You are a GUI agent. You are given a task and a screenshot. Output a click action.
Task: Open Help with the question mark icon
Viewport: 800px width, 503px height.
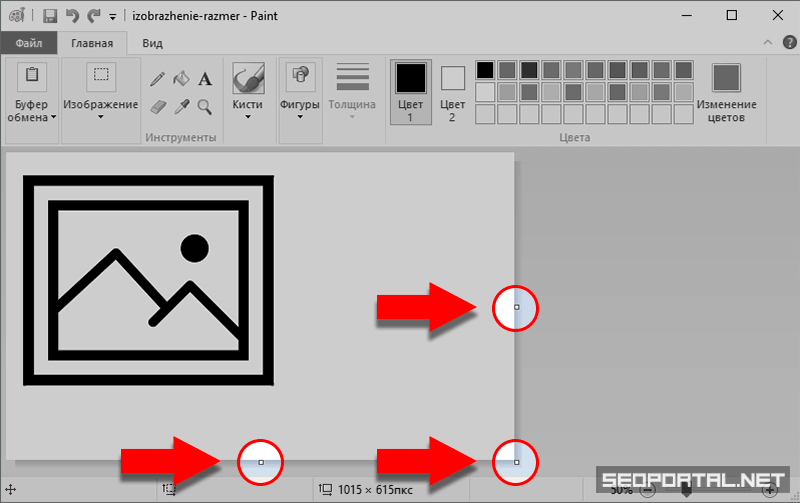tap(785, 43)
